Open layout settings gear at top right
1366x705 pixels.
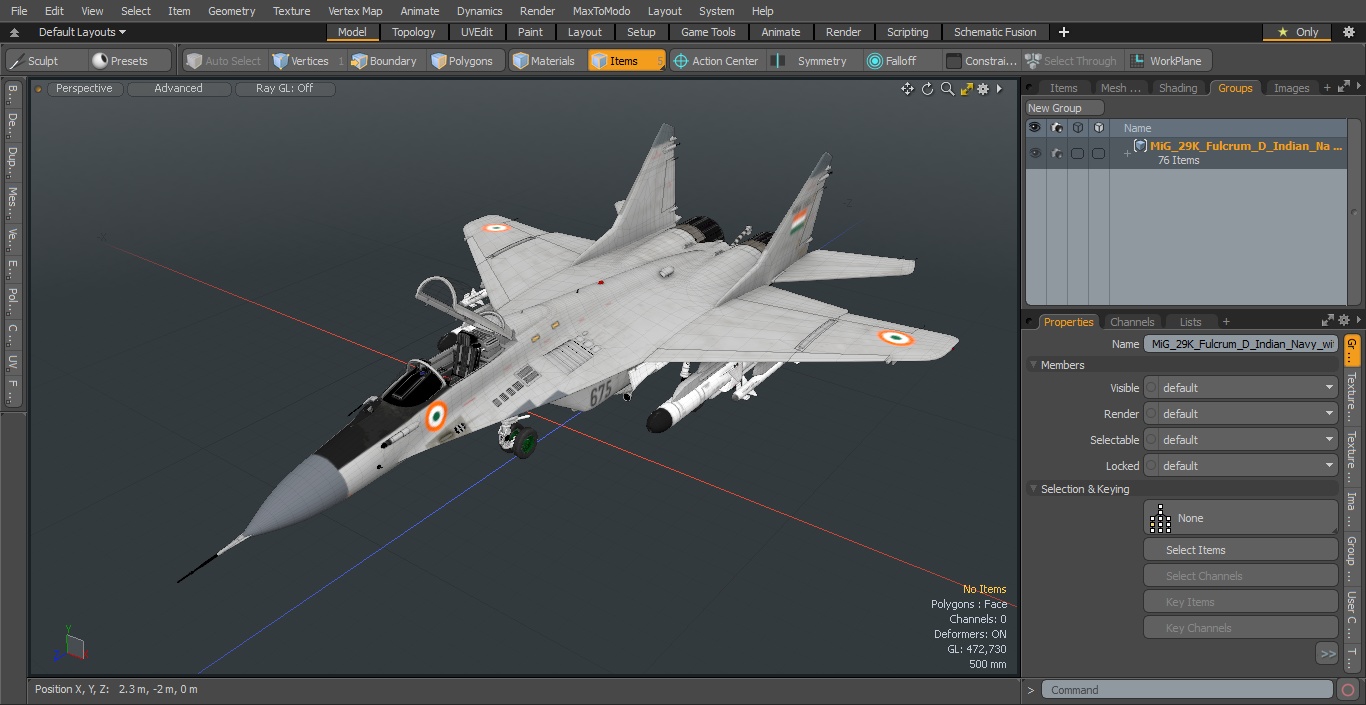(x=1348, y=32)
